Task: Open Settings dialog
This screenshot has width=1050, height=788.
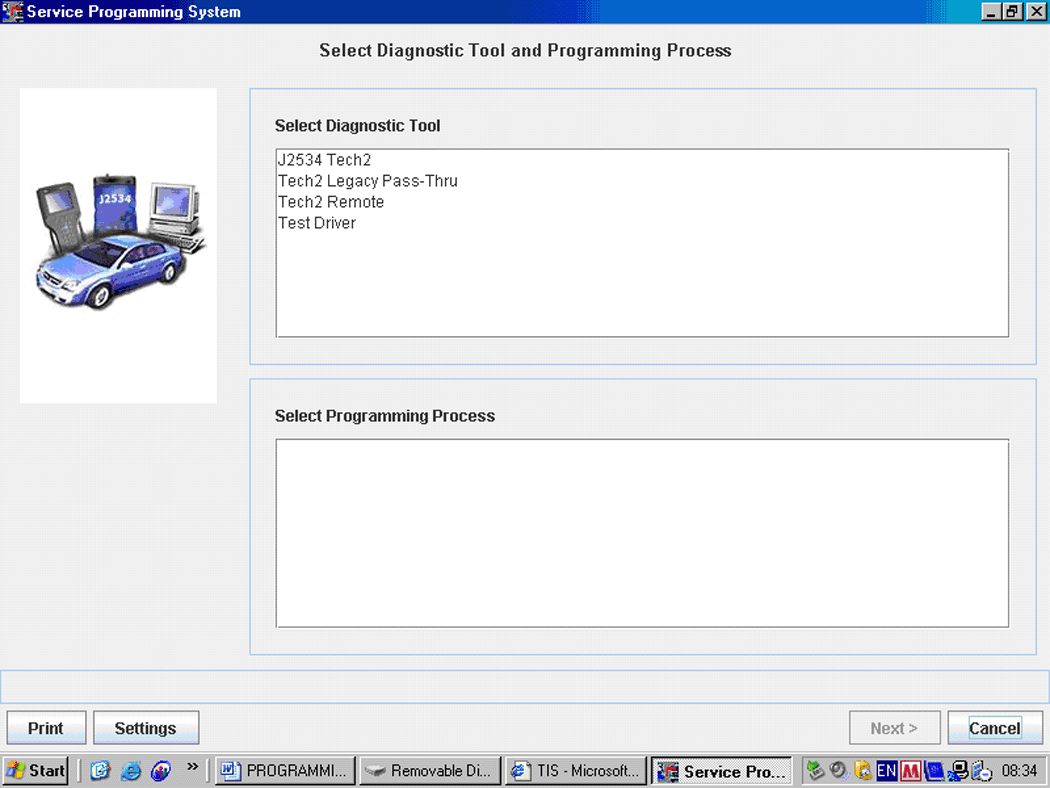Action: click(145, 728)
